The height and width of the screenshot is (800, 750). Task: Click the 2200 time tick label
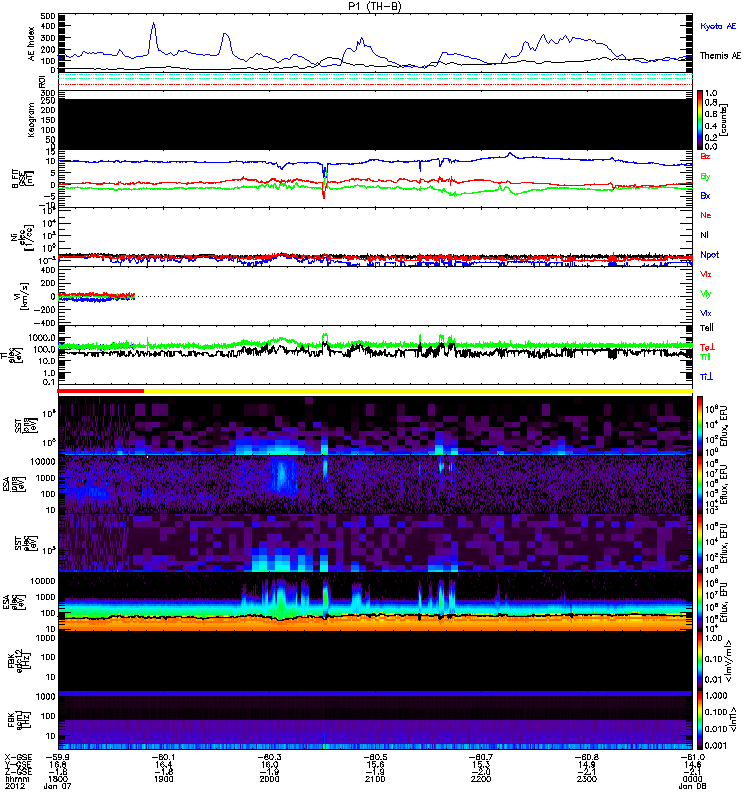pyautogui.click(x=481, y=779)
